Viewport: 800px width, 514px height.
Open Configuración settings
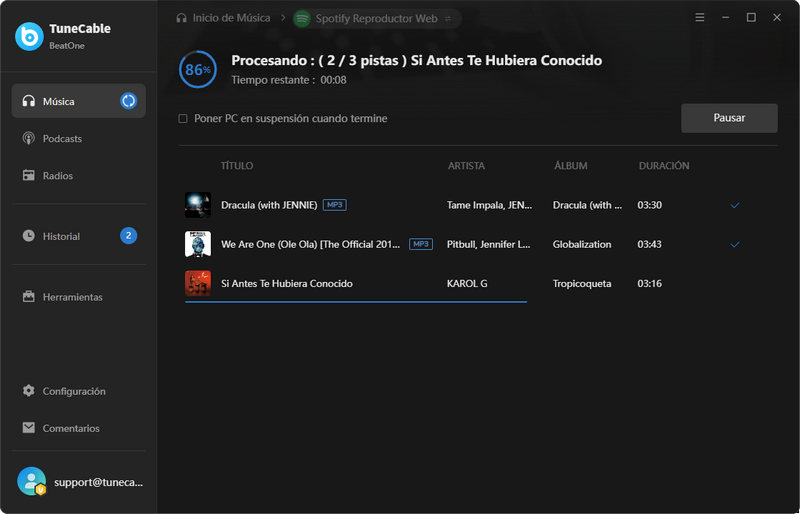79,391
